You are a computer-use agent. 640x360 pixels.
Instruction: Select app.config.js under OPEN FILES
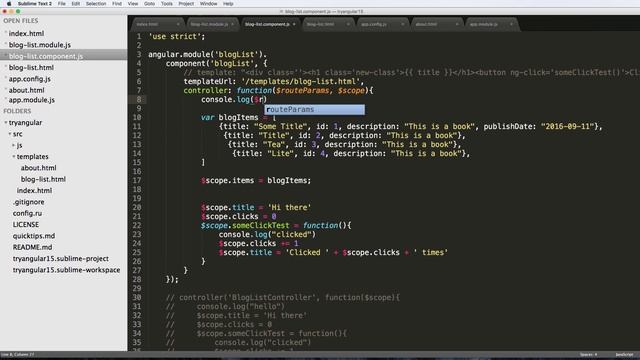tap(30, 79)
